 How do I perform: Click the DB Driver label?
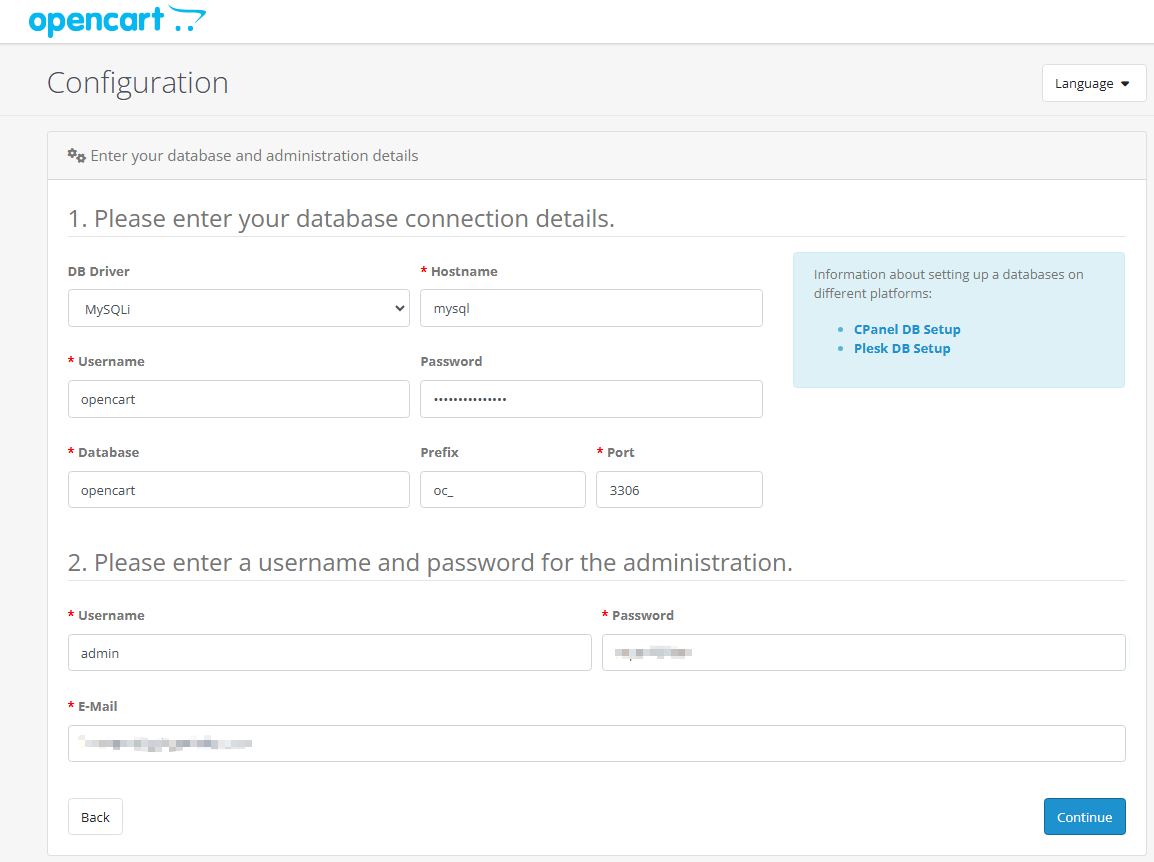[x=99, y=271]
